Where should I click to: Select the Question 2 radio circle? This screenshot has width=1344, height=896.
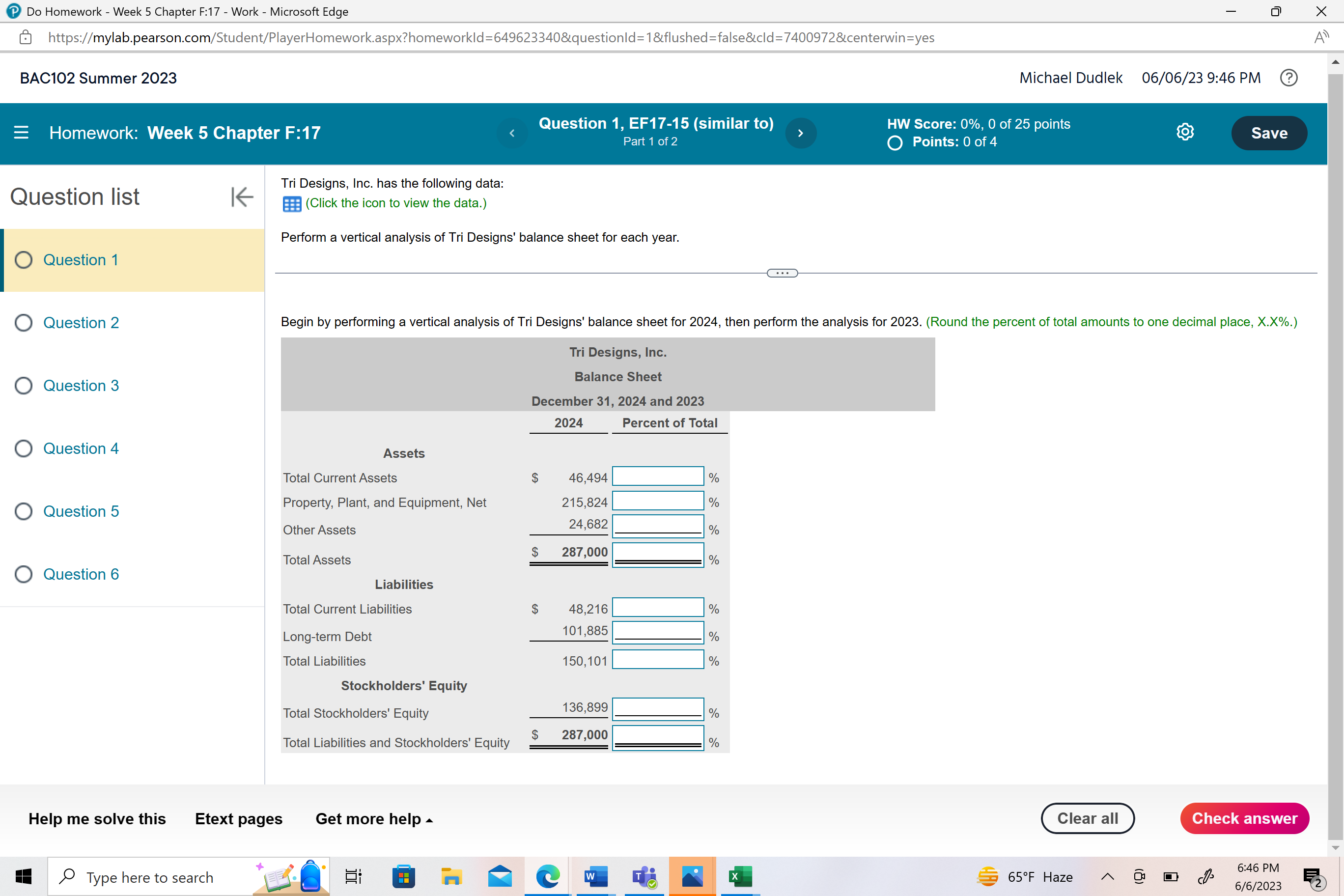[x=24, y=323]
